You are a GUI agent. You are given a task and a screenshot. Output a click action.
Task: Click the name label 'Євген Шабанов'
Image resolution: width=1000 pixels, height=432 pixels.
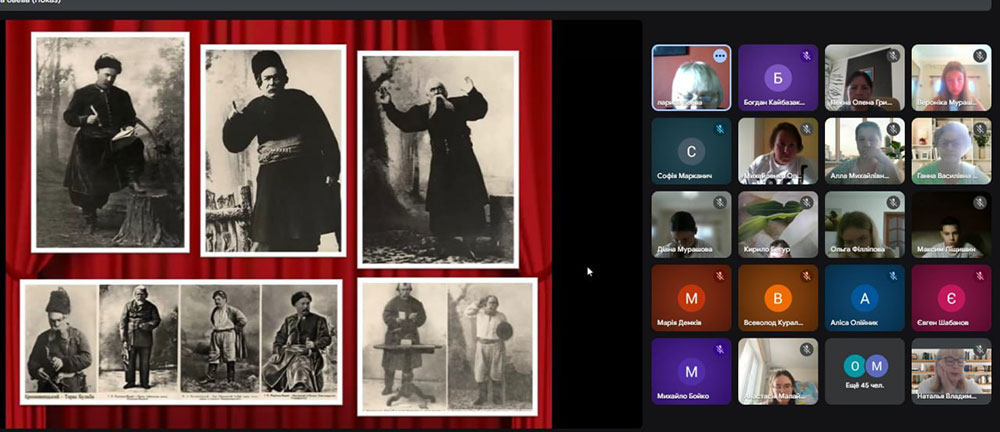click(x=943, y=323)
